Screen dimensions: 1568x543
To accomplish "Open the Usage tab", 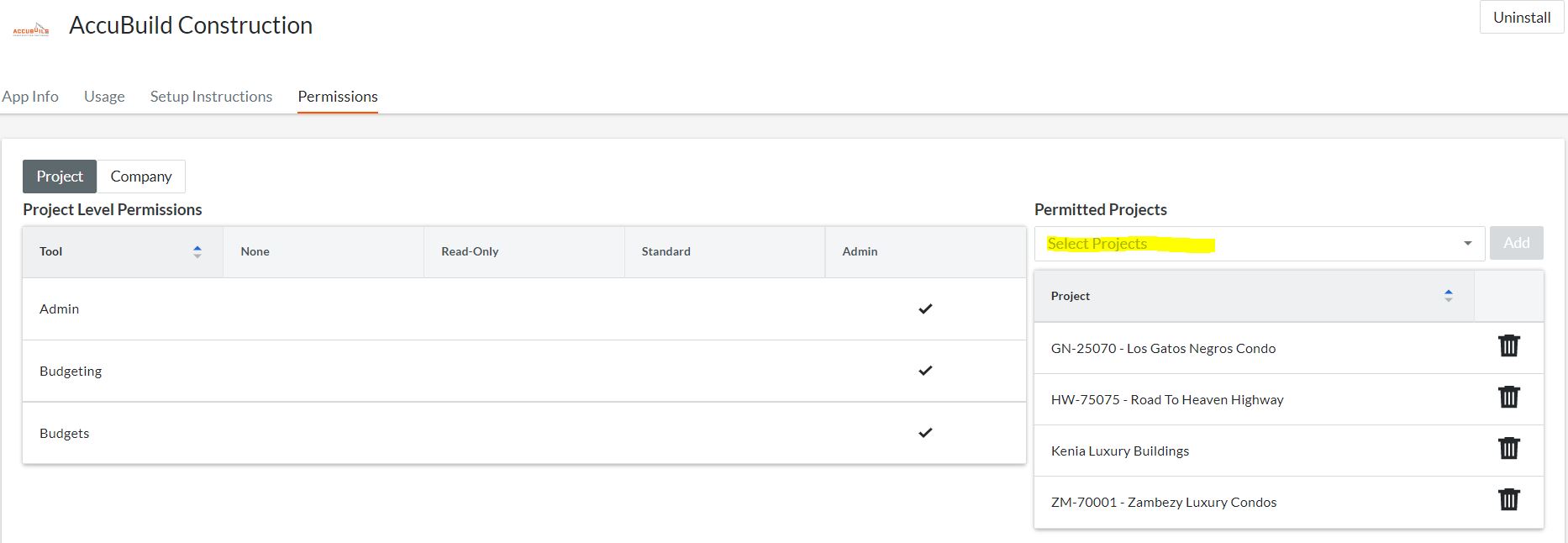I will pos(104,97).
